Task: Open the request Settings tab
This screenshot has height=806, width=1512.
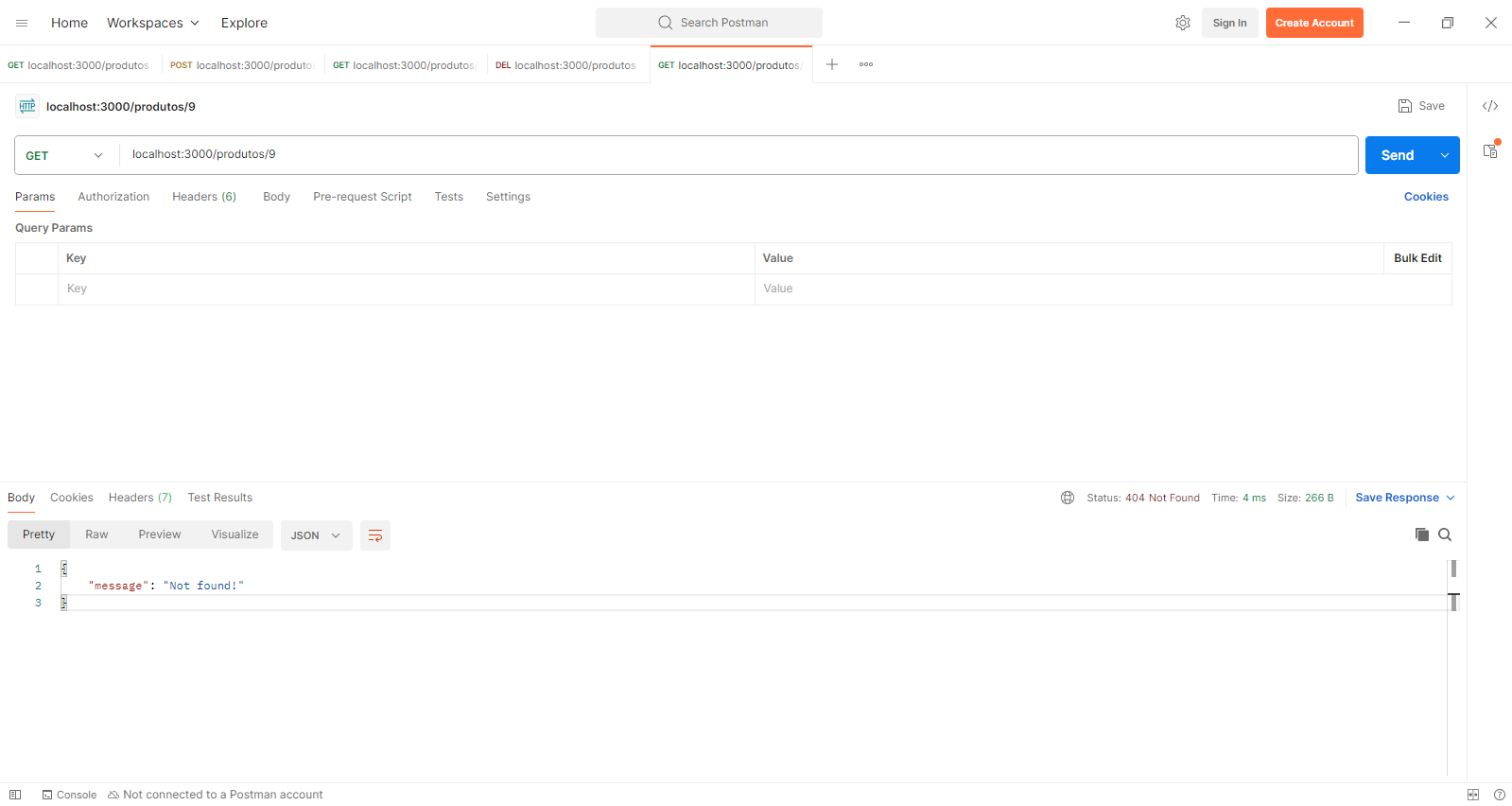Action: coord(508,197)
